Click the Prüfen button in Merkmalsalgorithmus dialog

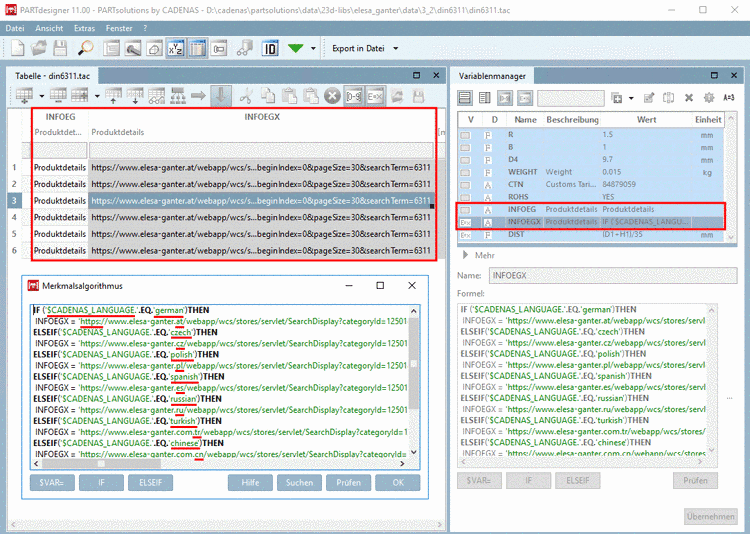[348, 483]
